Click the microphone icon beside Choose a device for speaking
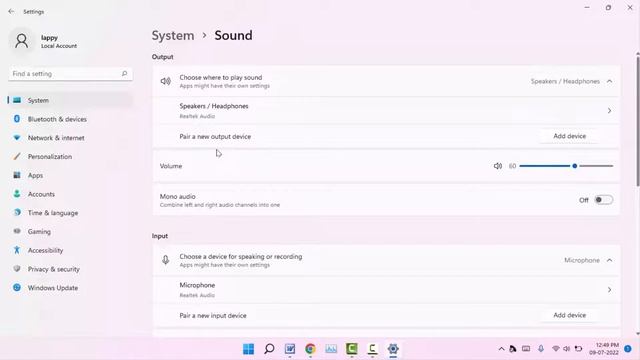 pos(165,260)
